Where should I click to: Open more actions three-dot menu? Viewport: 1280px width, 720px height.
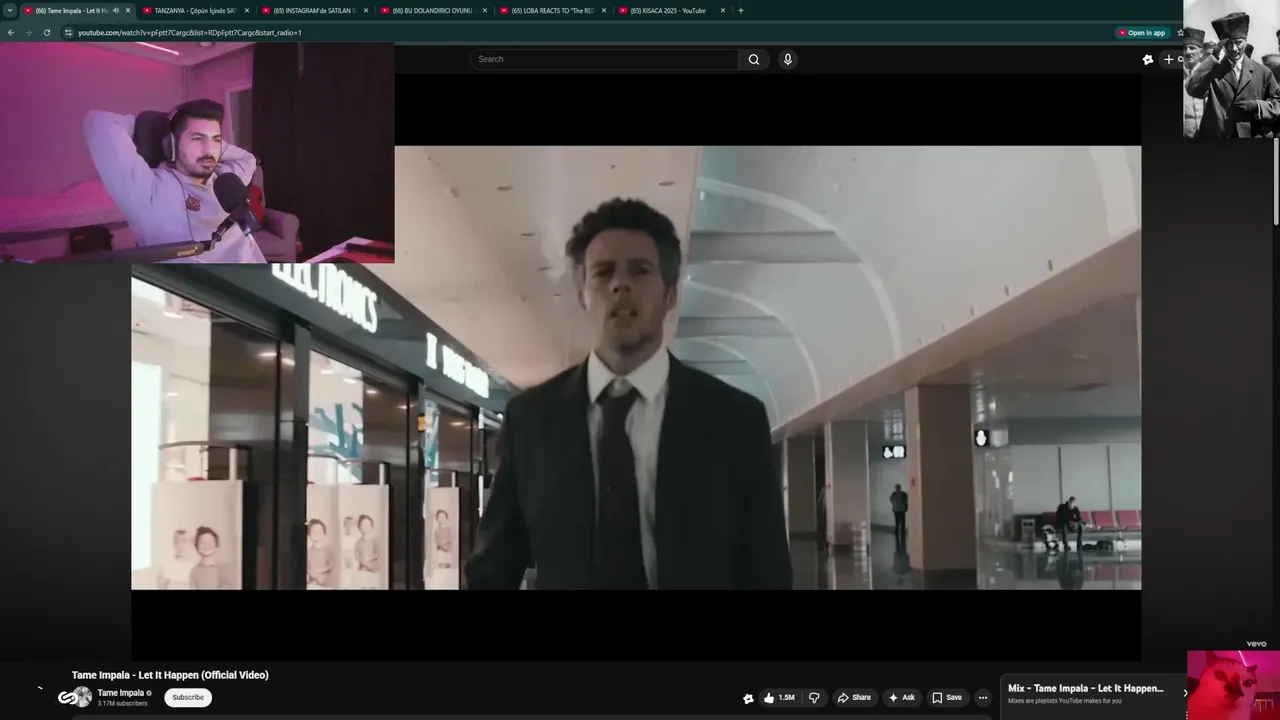point(983,698)
